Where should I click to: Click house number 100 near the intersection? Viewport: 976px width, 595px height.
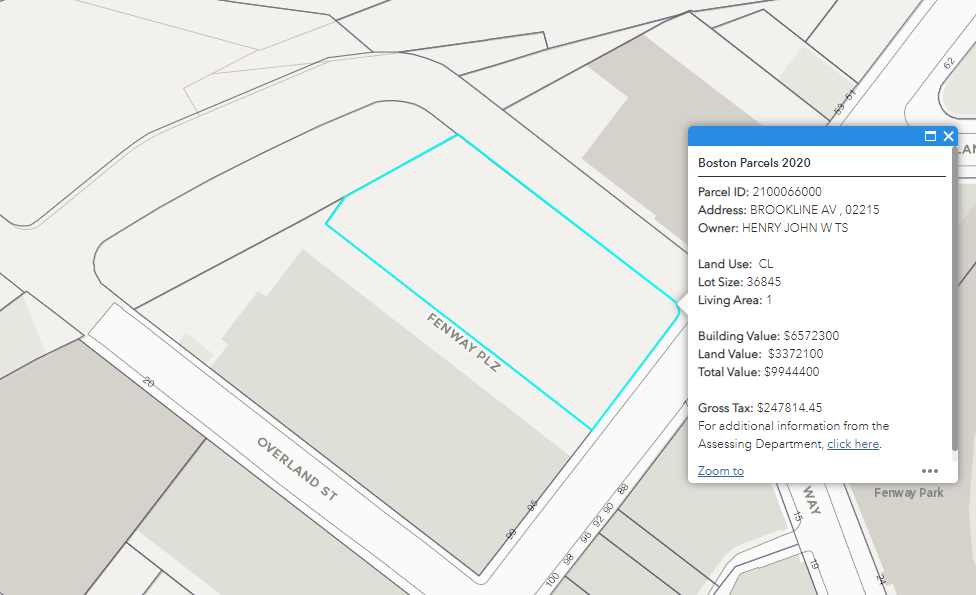click(552, 580)
